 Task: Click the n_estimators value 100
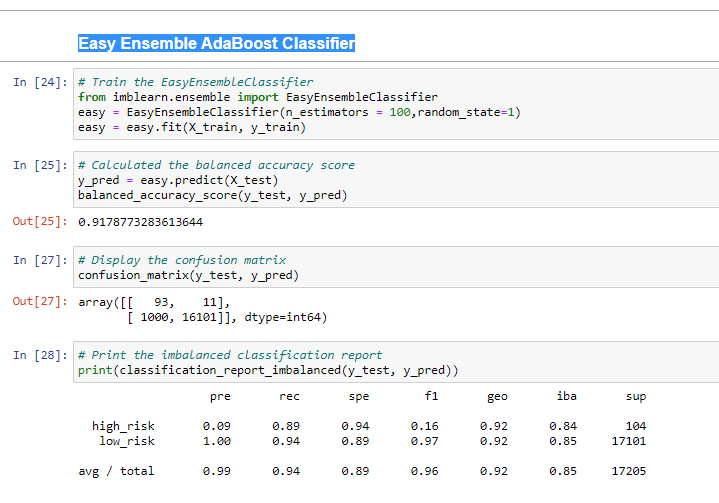(400, 112)
